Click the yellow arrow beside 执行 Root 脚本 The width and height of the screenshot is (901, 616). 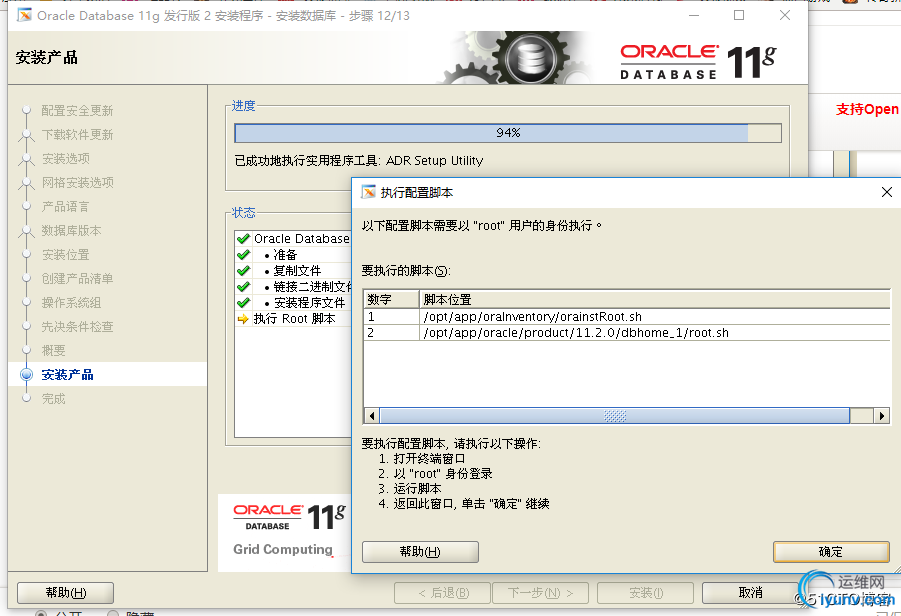[243, 319]
